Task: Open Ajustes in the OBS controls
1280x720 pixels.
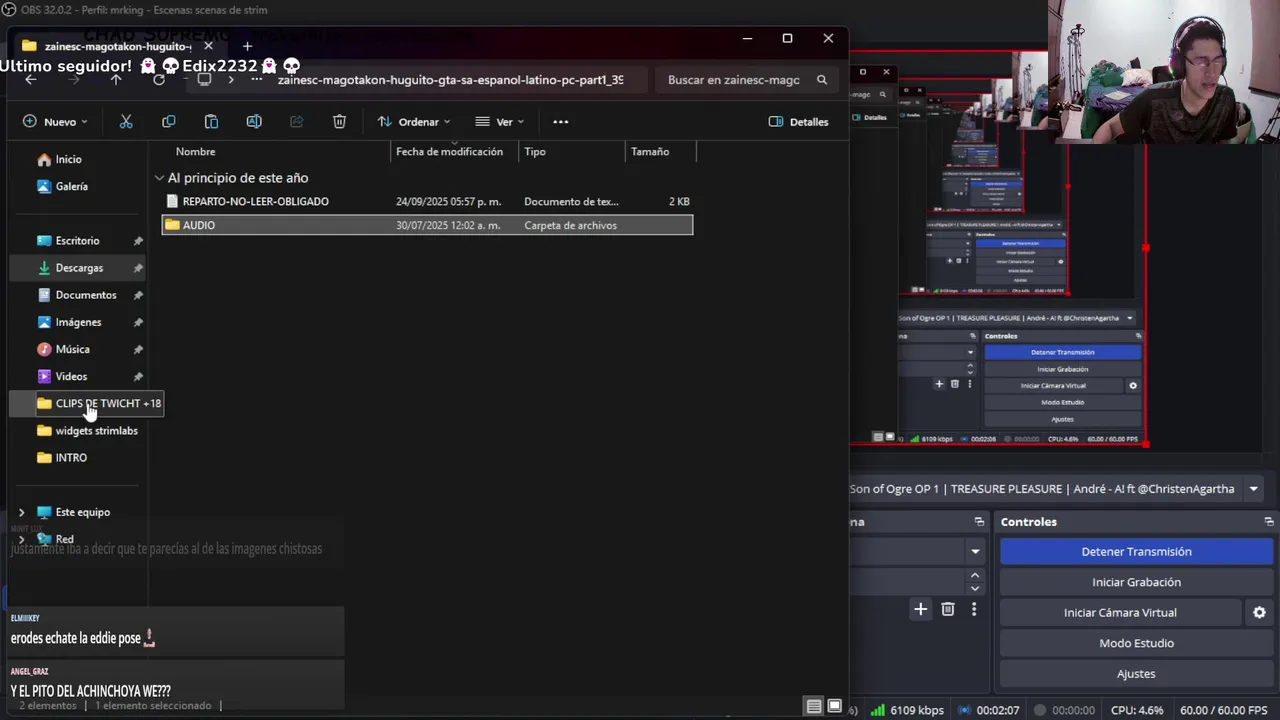Action: tap(1136, 674)
